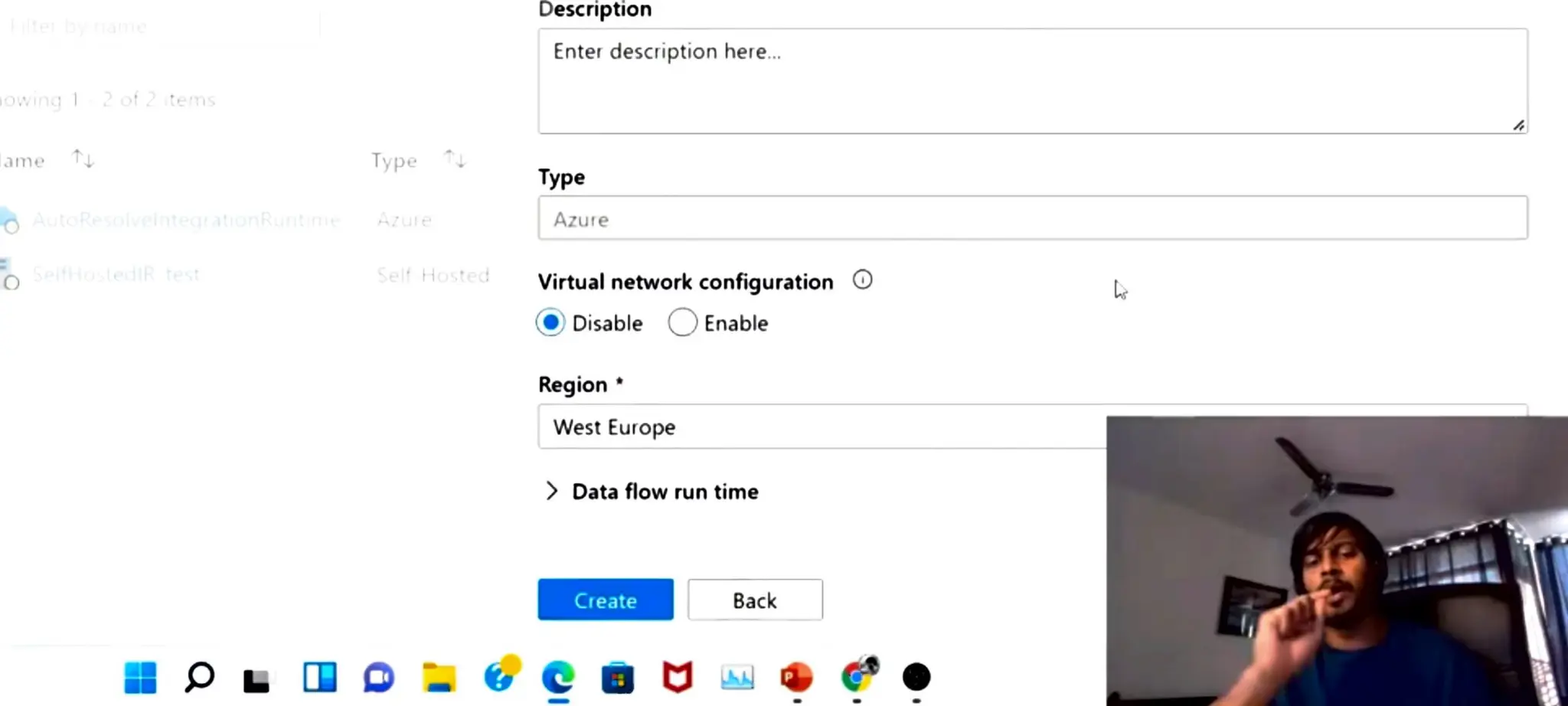1568x706 pixels.
Task: Click the Back button
Action: (755, 600)
